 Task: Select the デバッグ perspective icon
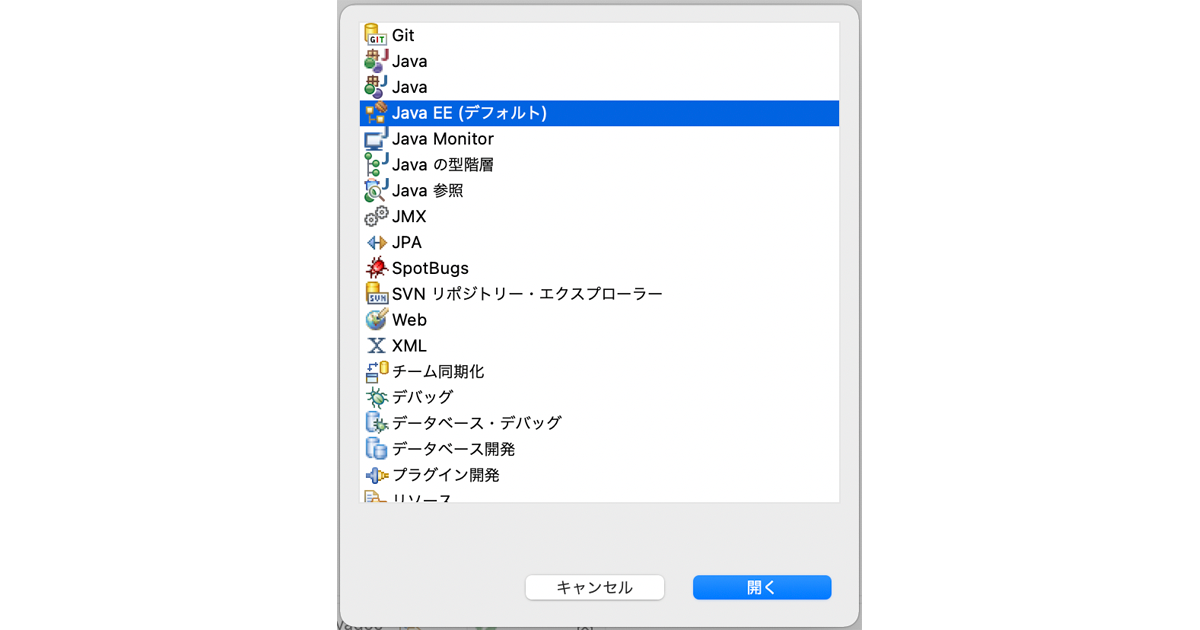[377, 397]
